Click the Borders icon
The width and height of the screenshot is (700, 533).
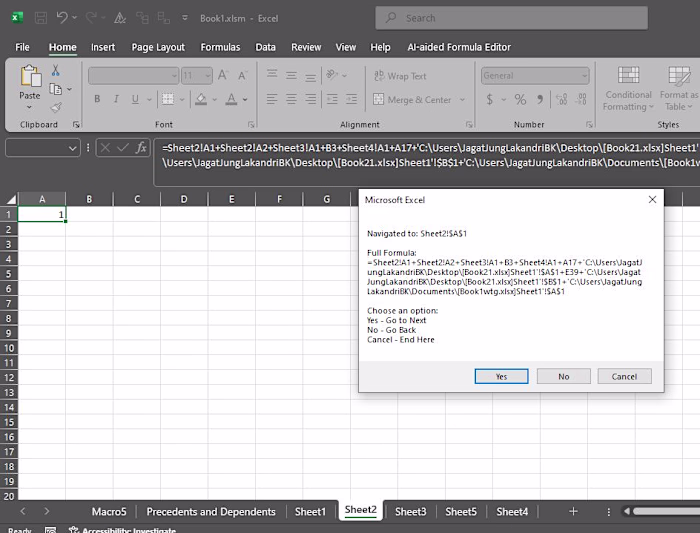(168, 99)
